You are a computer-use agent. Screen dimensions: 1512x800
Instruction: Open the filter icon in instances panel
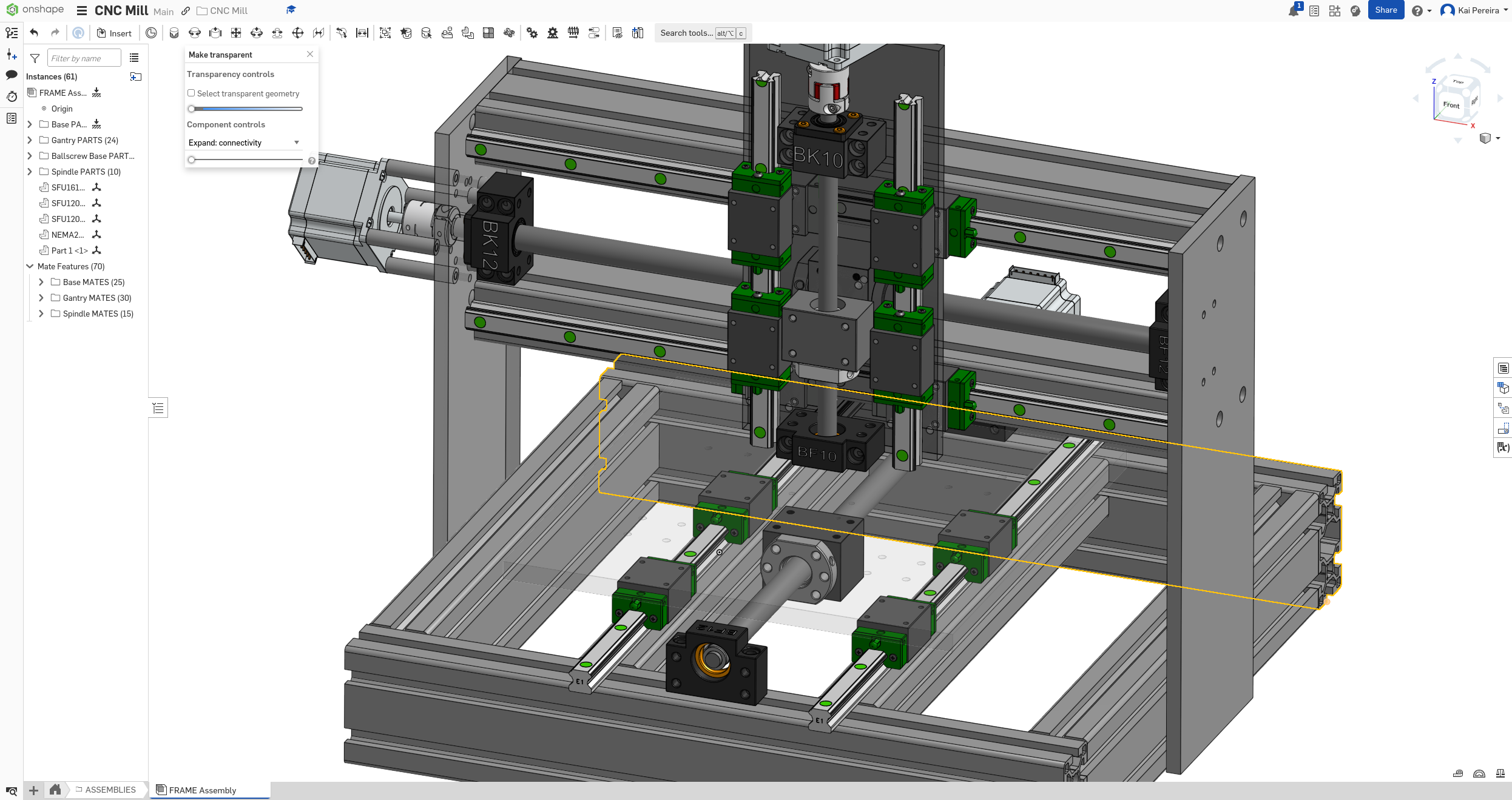tap(35, 58)
